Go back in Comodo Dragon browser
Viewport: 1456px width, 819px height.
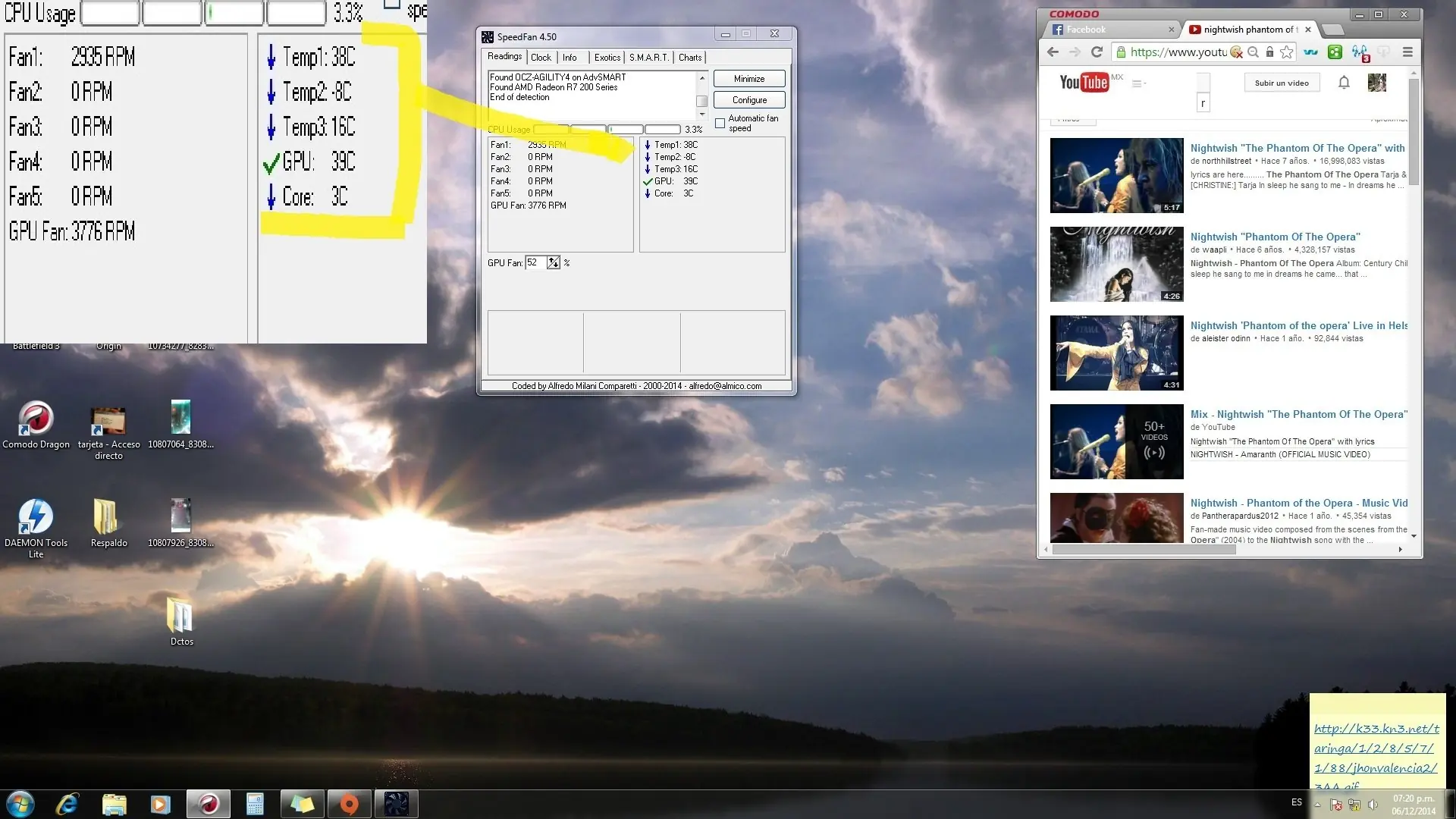(x=1053, y=52)
